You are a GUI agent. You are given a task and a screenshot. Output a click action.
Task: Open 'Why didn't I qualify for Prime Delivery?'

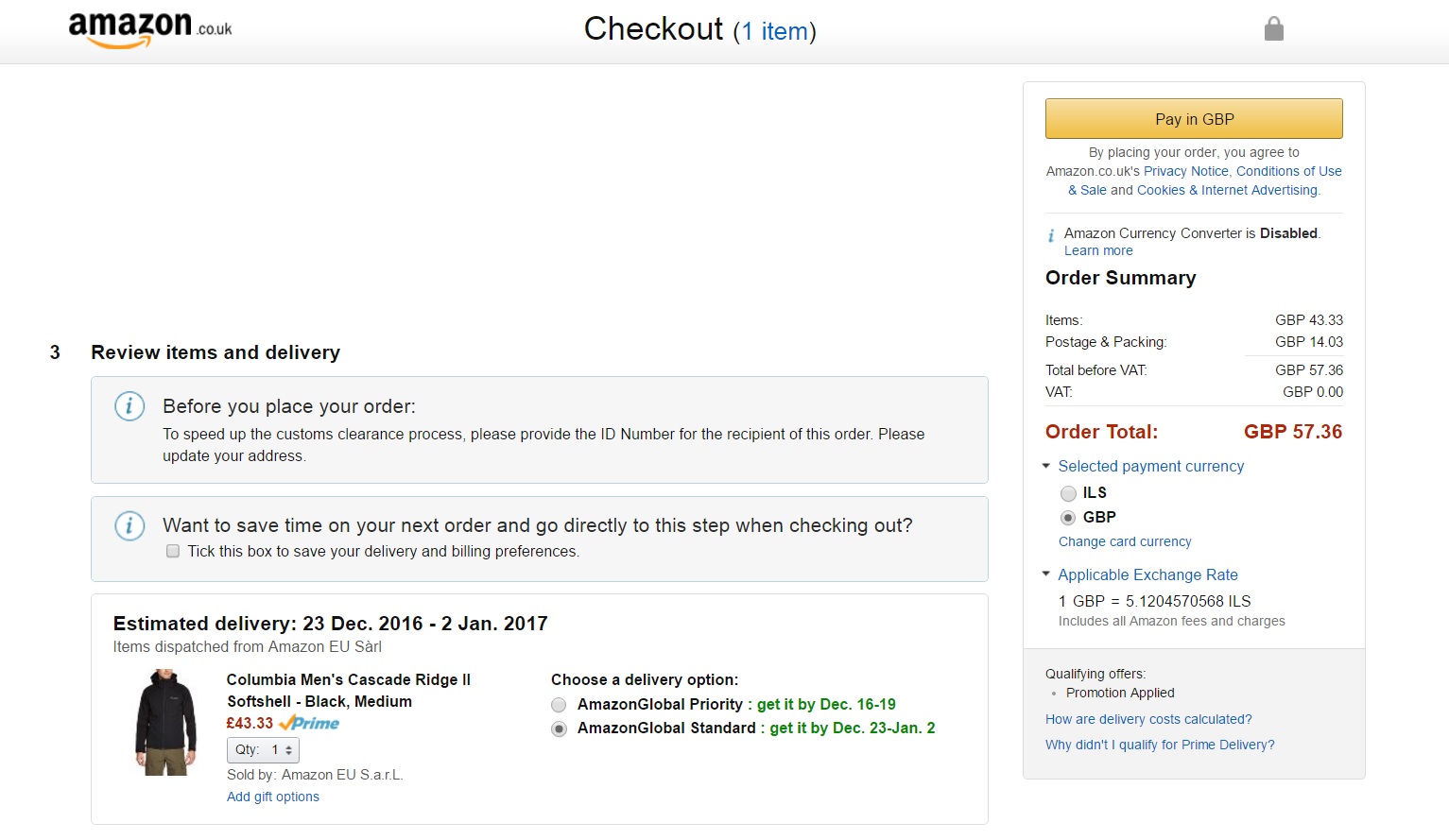[x=1159, y=745]
